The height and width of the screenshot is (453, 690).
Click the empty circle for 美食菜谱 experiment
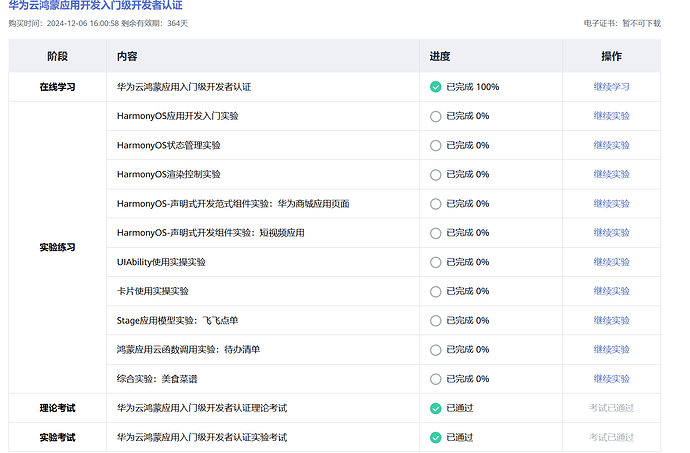[x=435, y=379]
